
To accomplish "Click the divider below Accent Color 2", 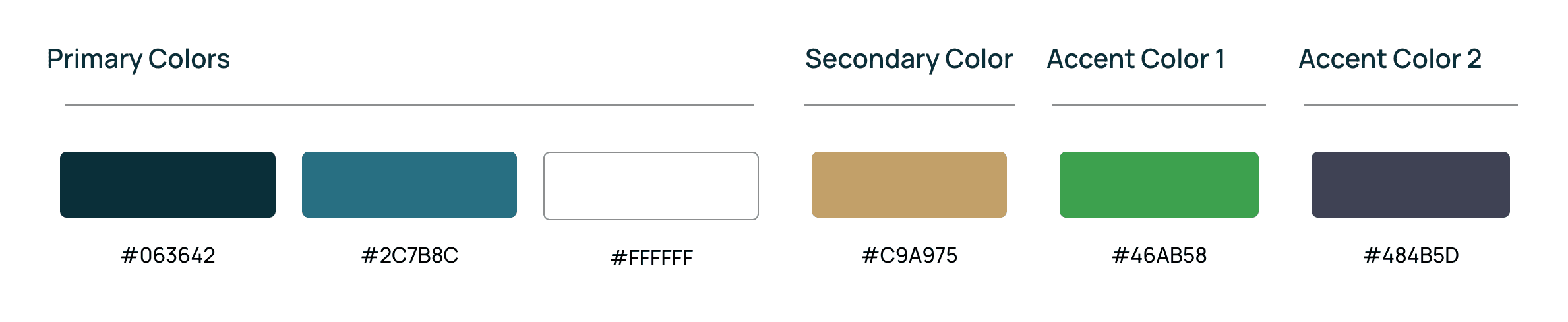I will (1410, 105).
